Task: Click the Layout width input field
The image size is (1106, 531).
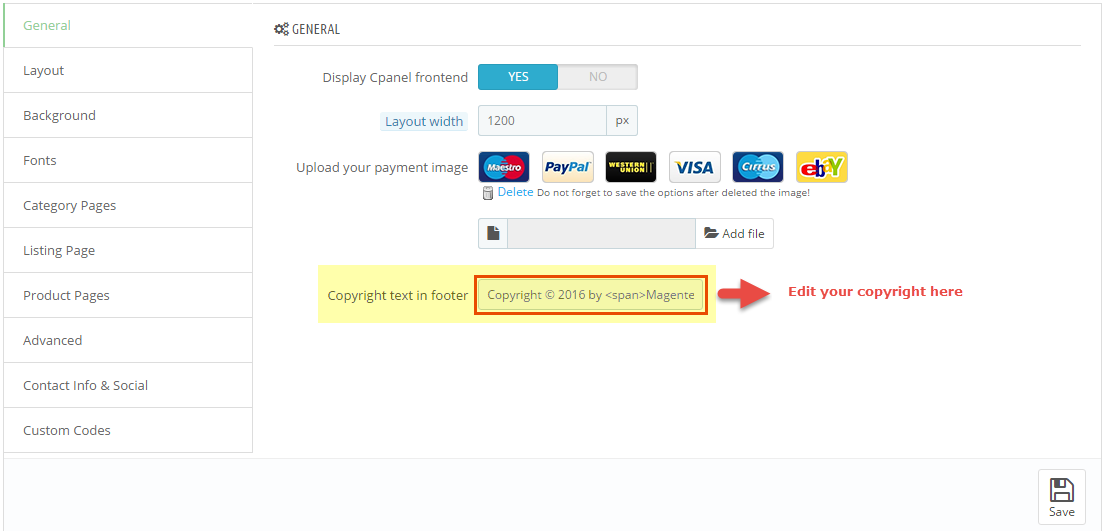Action: (x=542, y=121)
